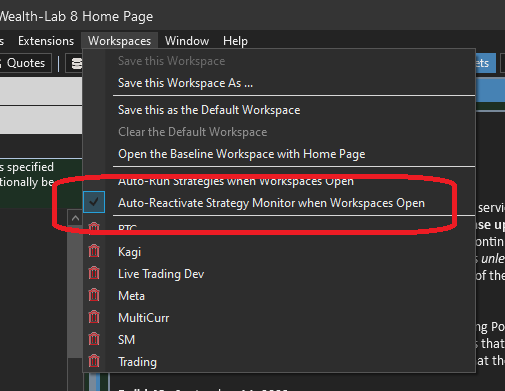Select Auto-Reactivate Strategy Monitor when Workspaces Open
Viewport: 505px width, 391px height.
coord(271,203)
